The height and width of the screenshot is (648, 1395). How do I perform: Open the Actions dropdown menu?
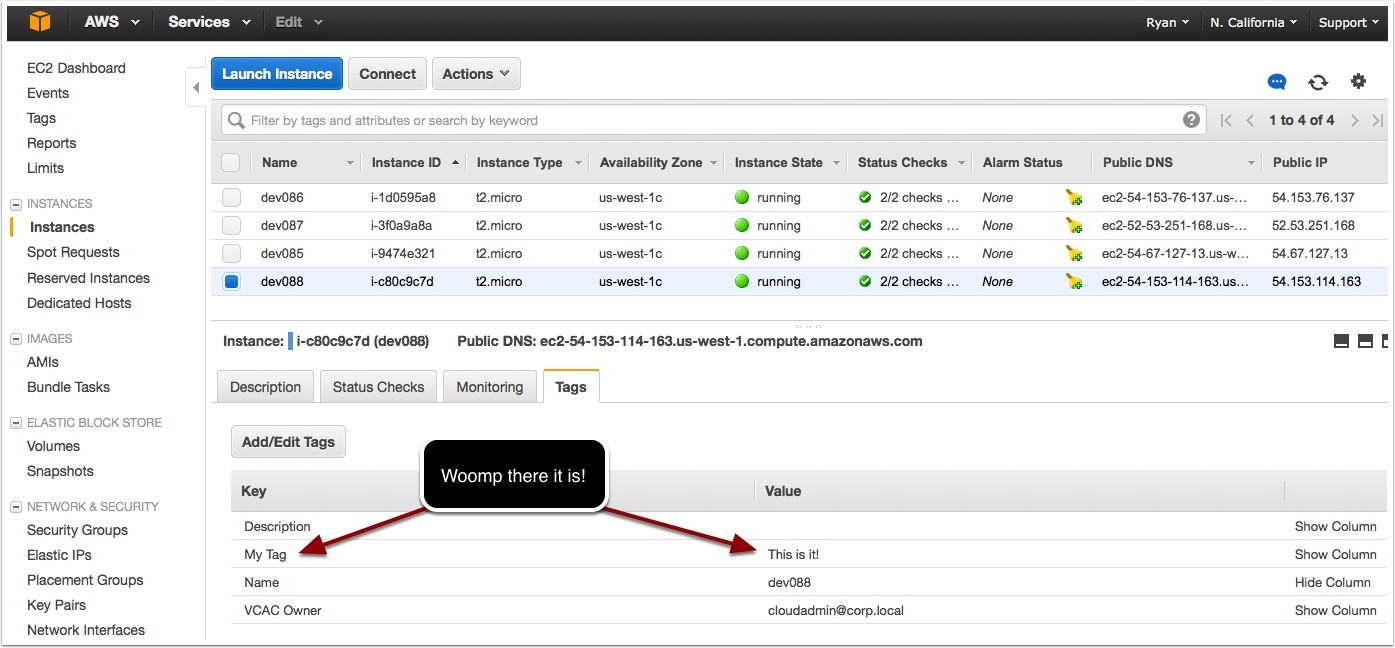click(x=475, y=74)
